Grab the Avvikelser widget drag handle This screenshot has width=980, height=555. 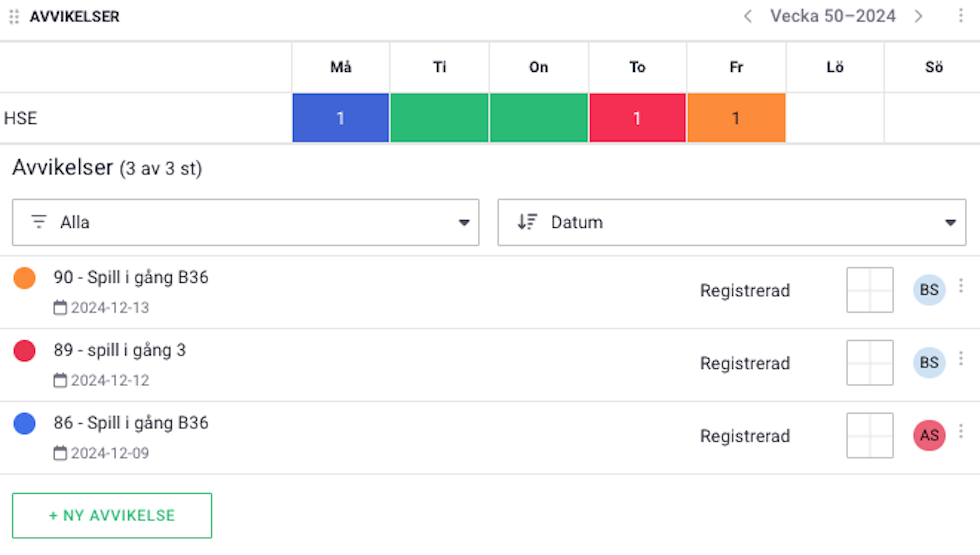pyautogui.click(x=14, y=17)
